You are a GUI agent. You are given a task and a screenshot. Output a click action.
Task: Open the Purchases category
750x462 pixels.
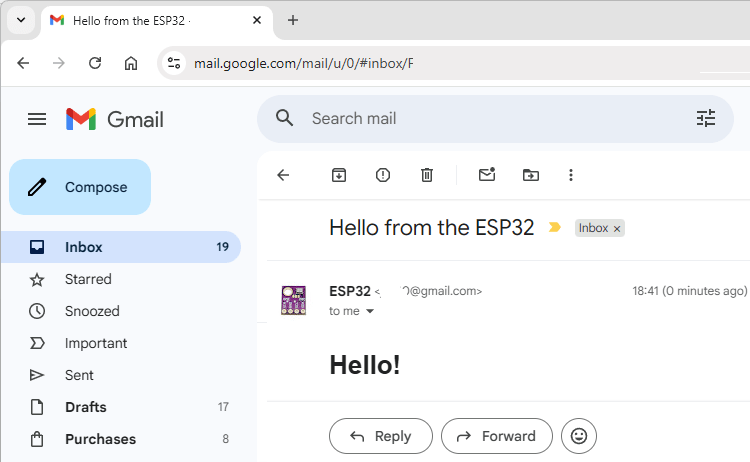tap(121, 439)
